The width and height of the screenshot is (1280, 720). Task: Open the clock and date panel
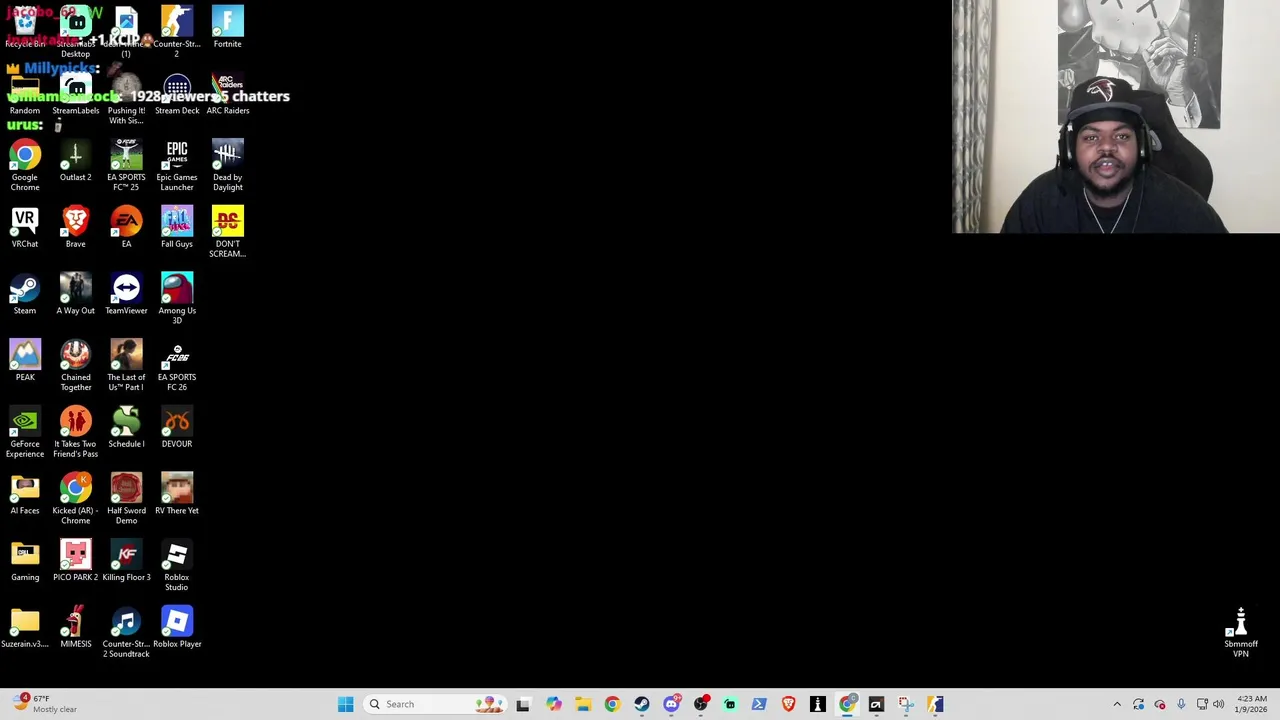1252,704
